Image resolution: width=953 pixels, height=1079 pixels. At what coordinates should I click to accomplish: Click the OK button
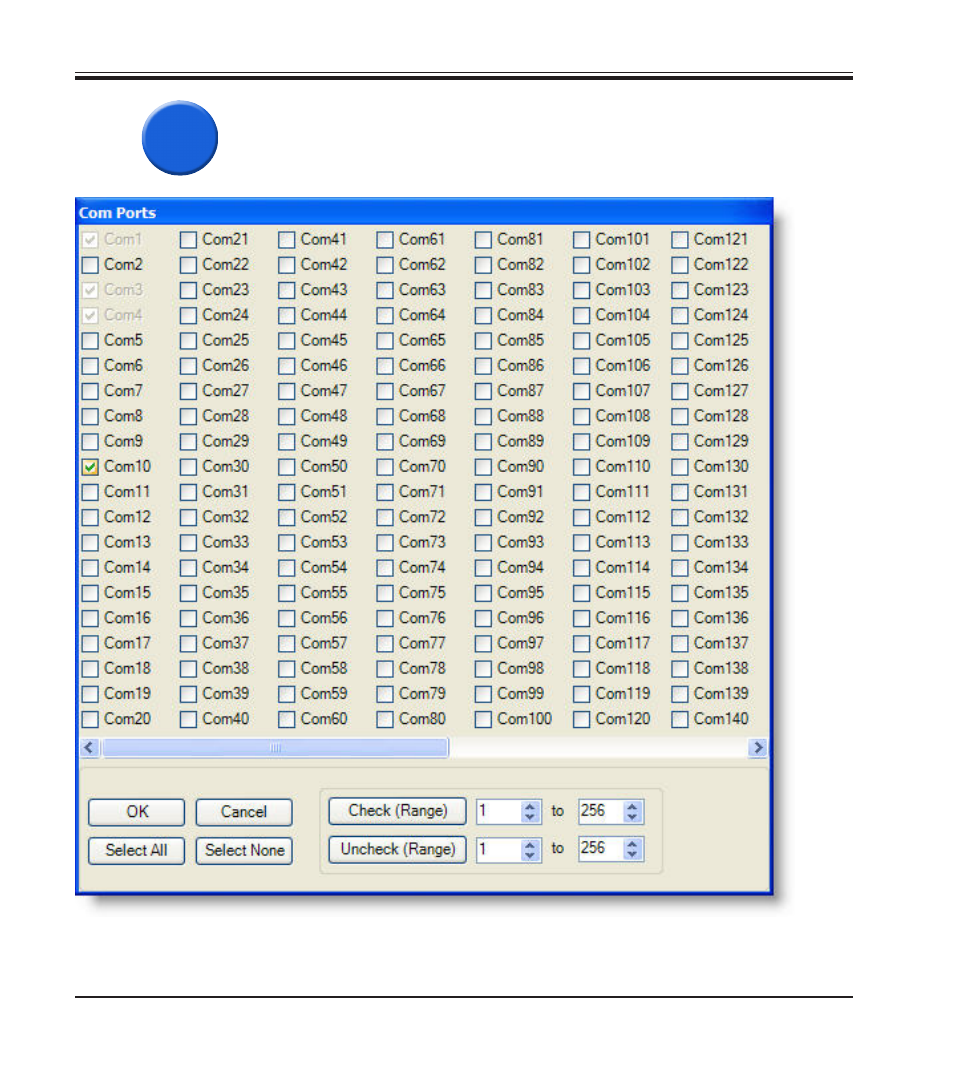[136, 812]
